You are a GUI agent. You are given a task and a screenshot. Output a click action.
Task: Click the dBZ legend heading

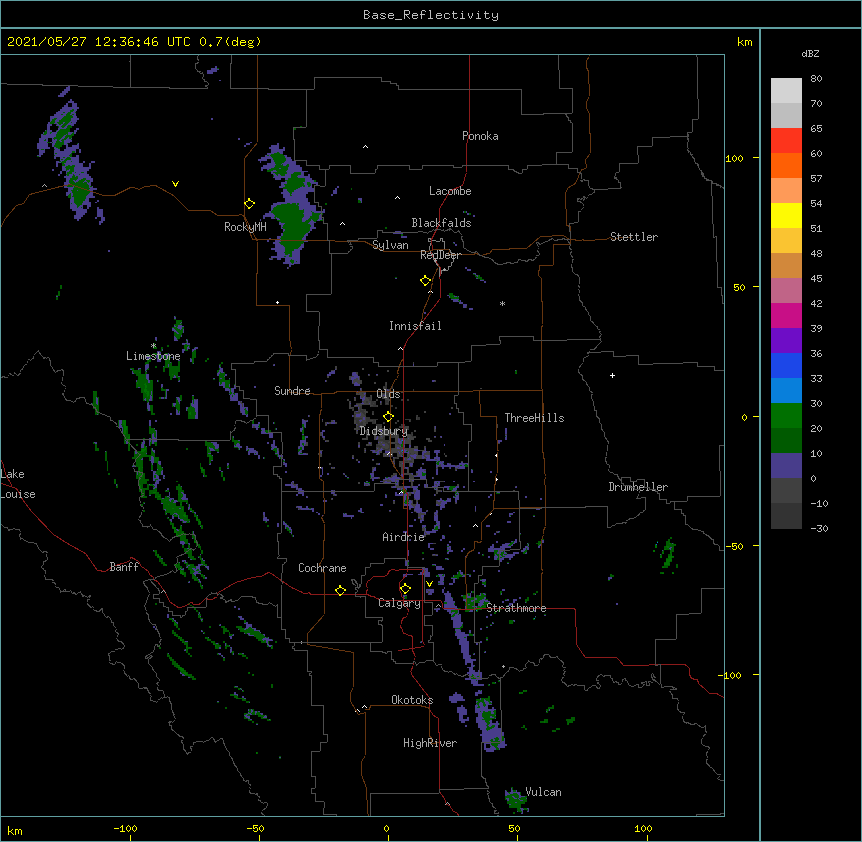(810, 53)
